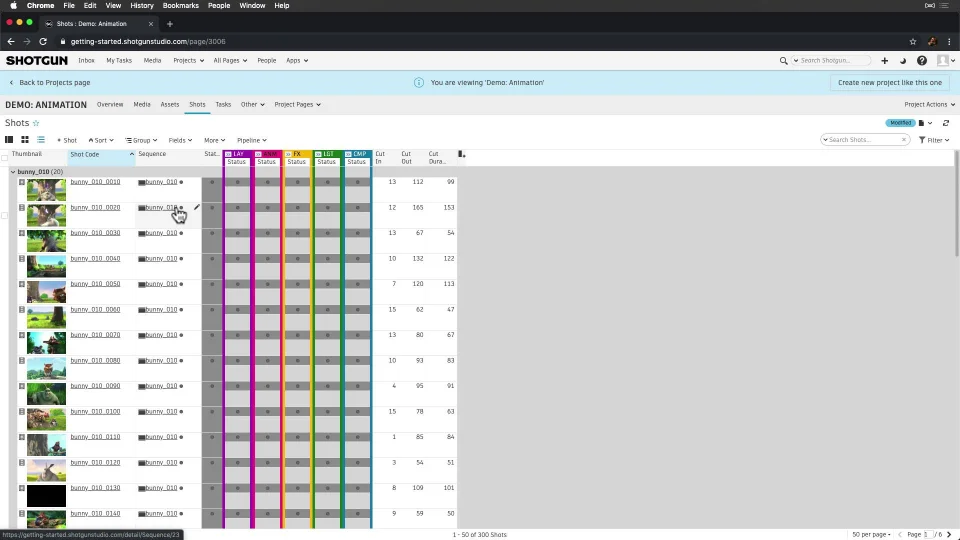Open the Tasks project tab
The height and width of the screenshot is (540, 960).
[x=223, y=105]
